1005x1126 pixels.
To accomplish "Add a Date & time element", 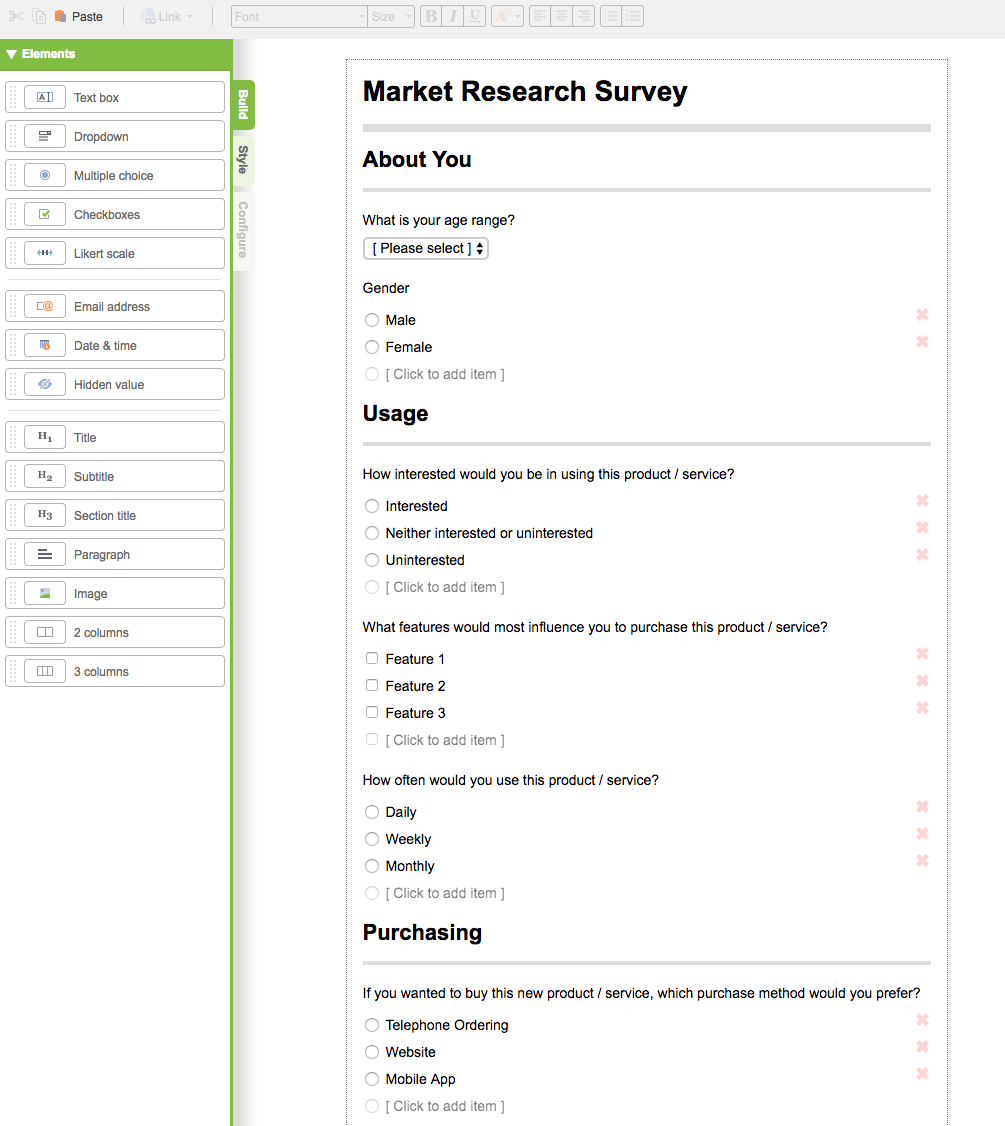I will 115,346.
